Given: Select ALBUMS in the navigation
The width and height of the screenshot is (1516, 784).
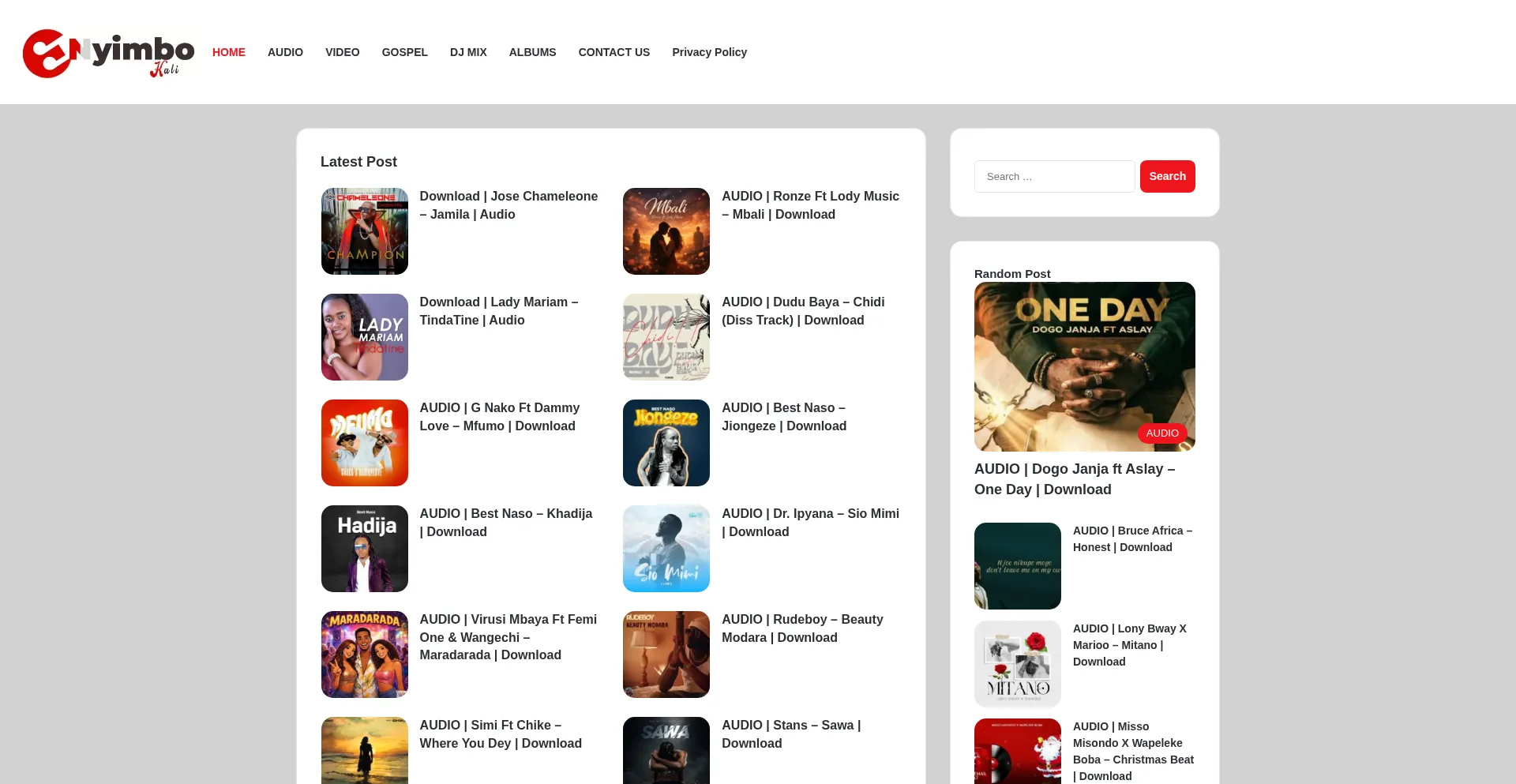Looking at the screenshot, I should pos(533,52).
